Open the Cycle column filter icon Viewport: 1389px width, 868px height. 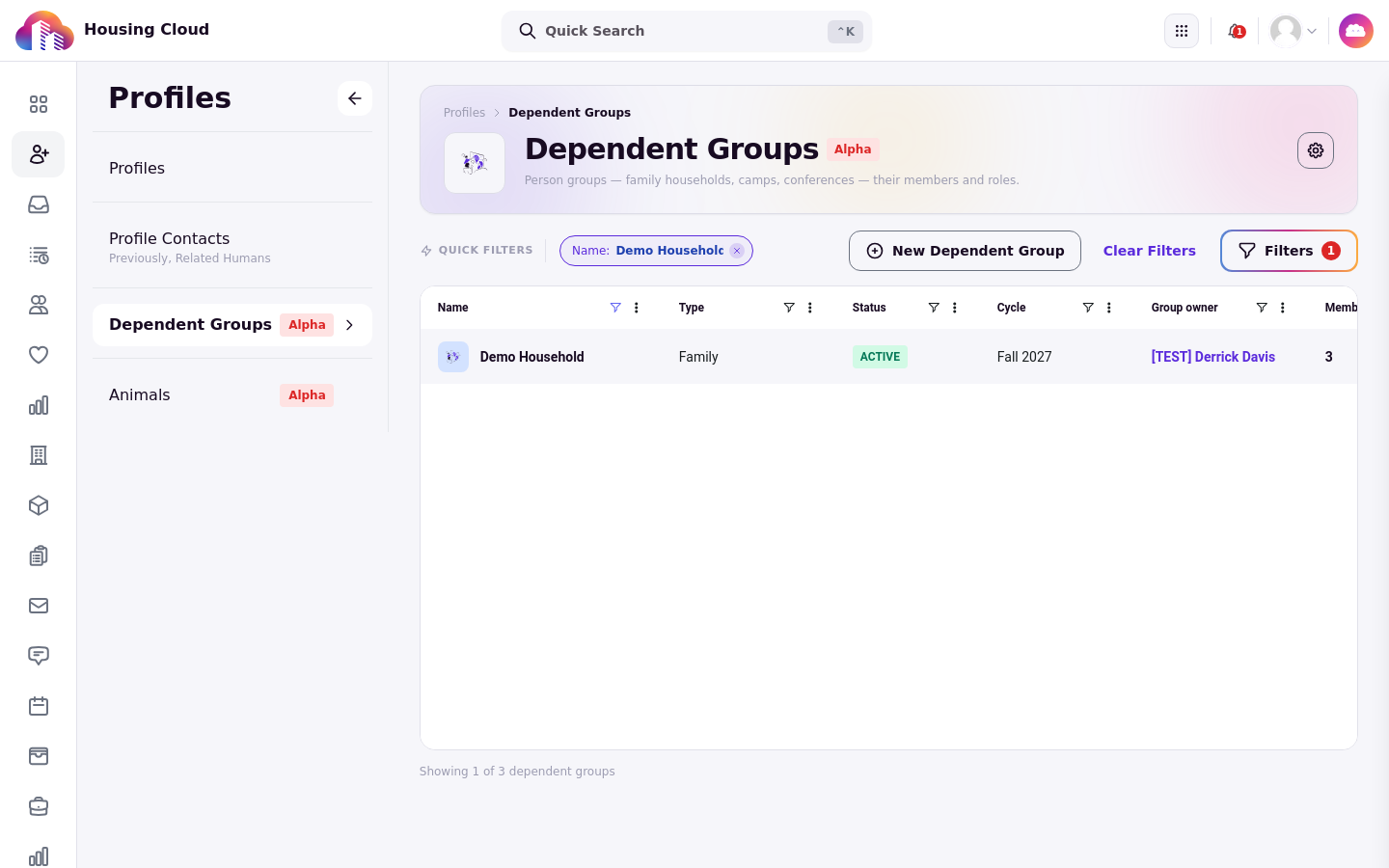click(1088, 308)
